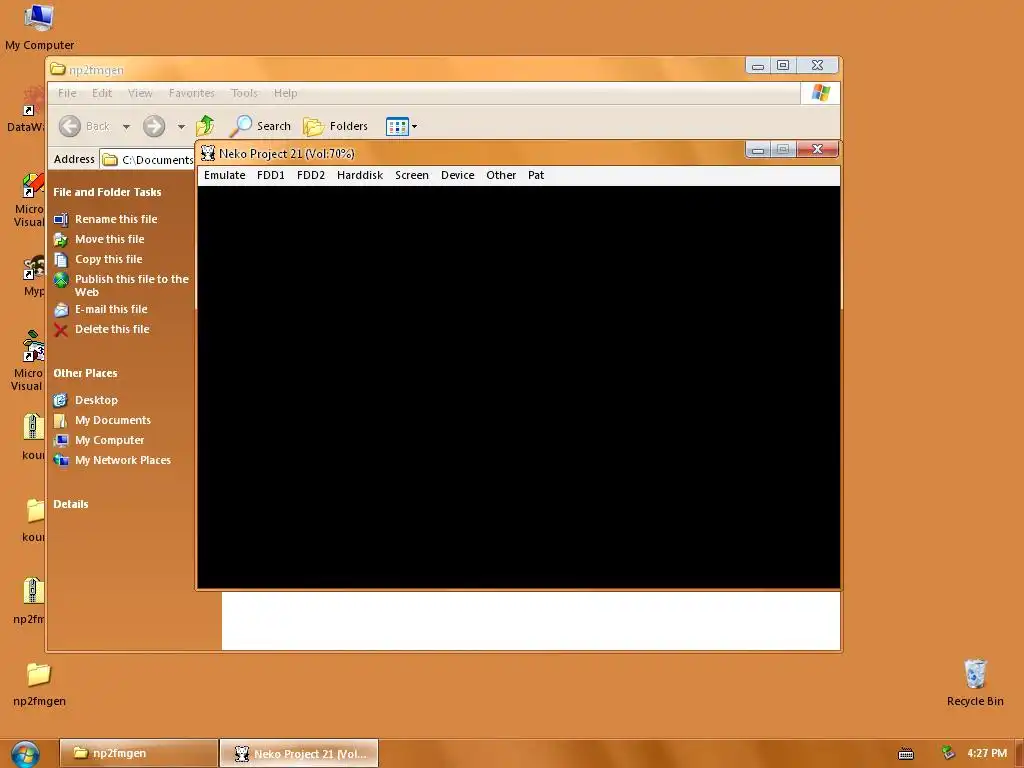Open the Emulate menu in Neko Project
Screen dimensions: 1024x768
point(224,175)
